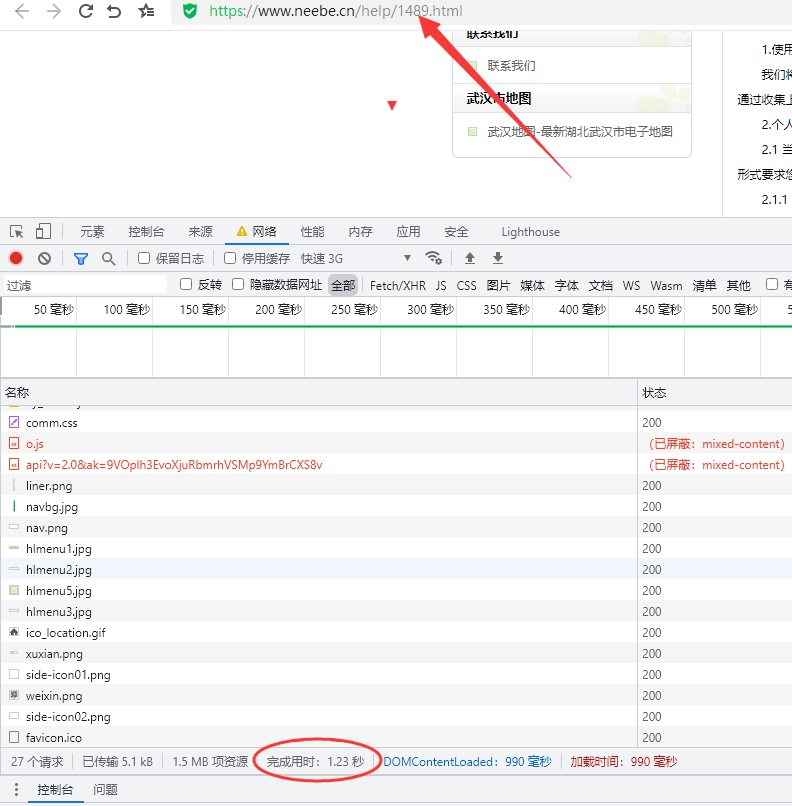The height and width of the screenshot is (806, 792).
Task: Open the Lighthouse tab
Action: pos(530,231)
